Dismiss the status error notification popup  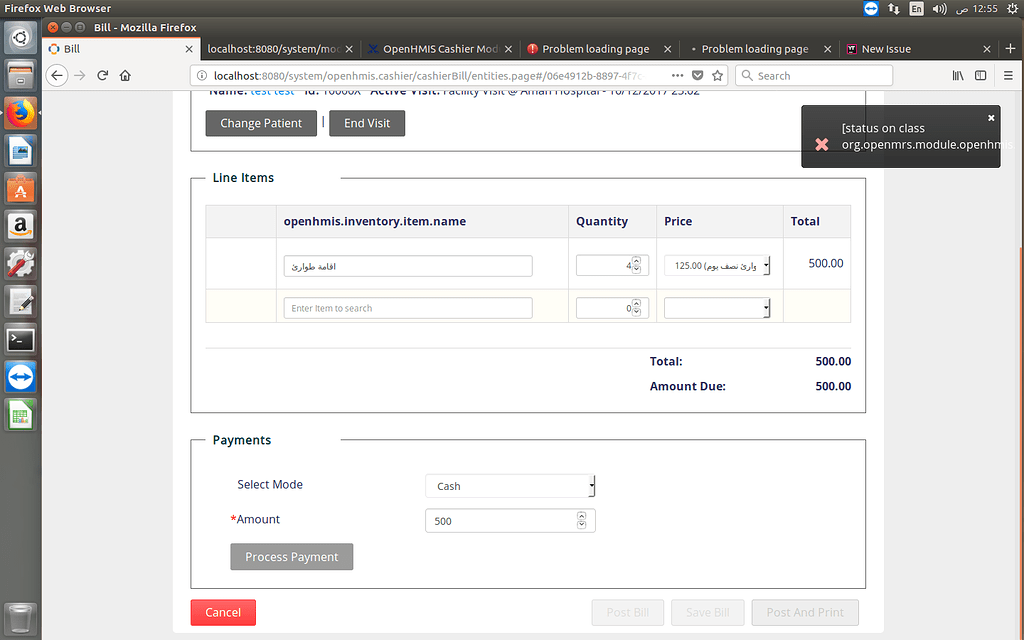click(991, 116)
